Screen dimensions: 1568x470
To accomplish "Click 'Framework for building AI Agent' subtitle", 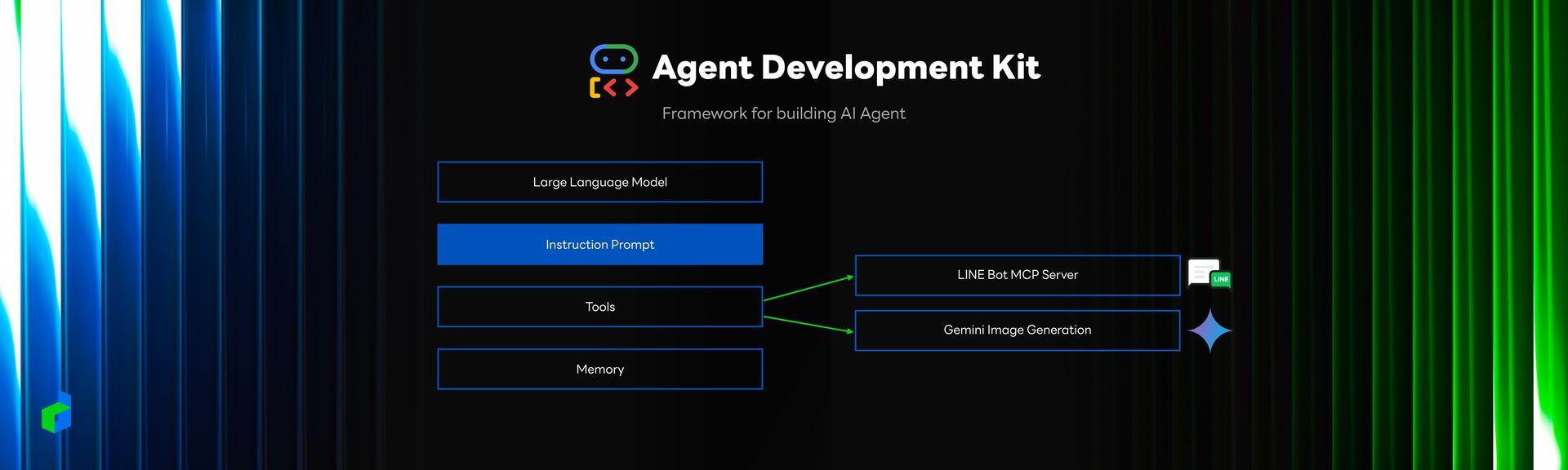I will coord(784,113).
